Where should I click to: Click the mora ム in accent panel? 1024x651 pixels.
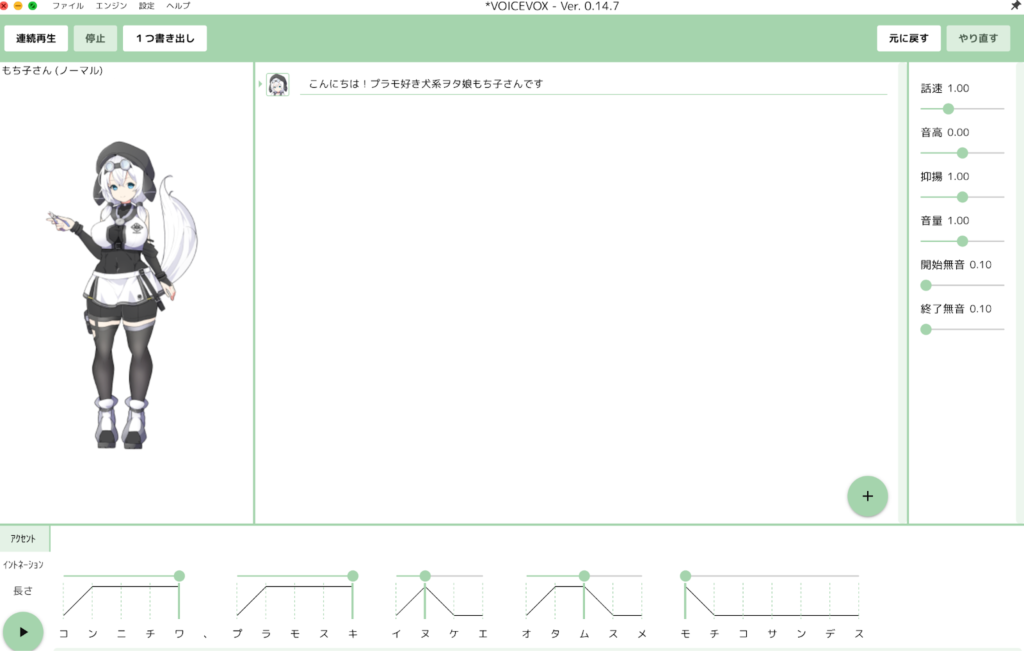(584, 633)
